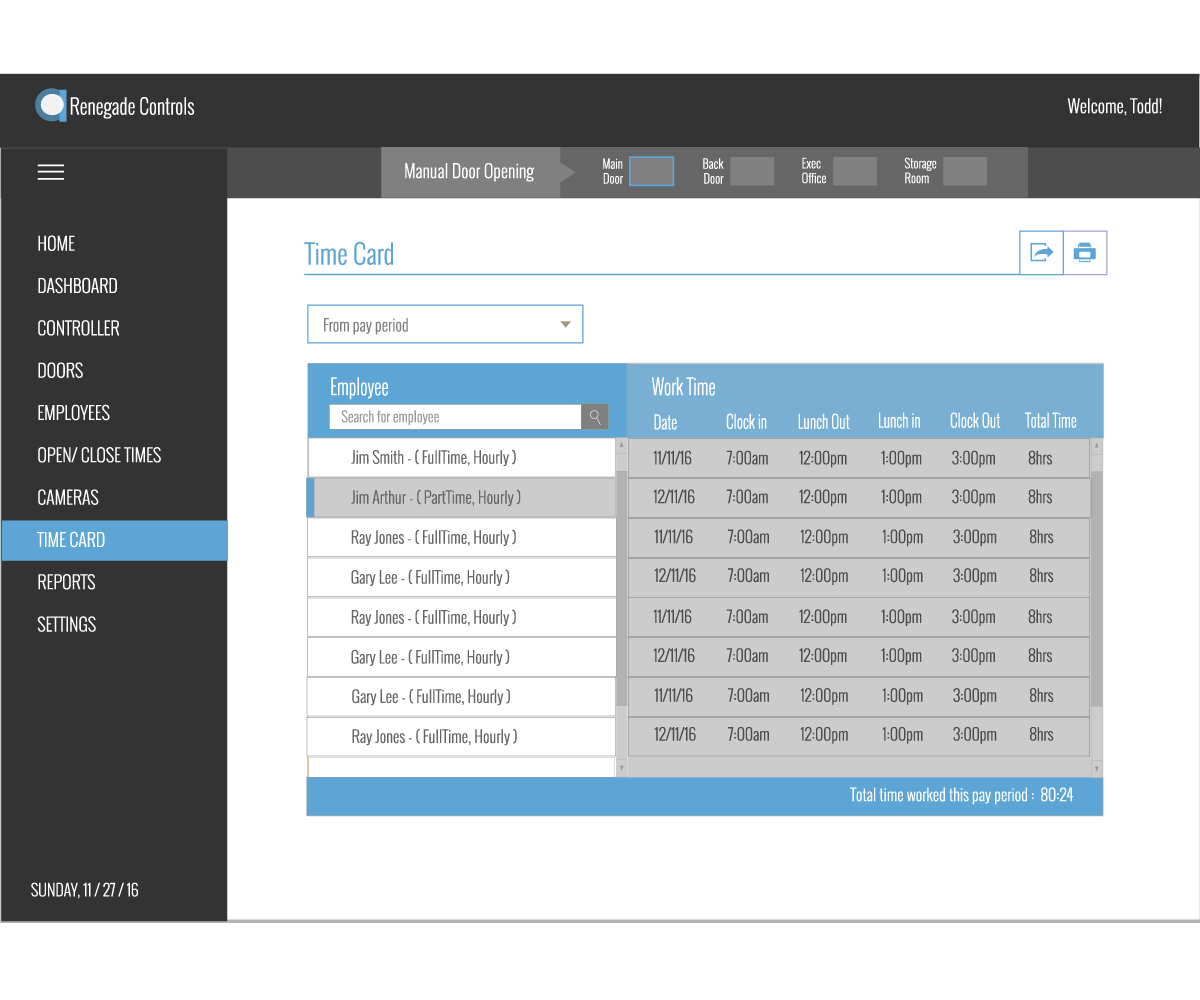Click the Search for employee field
The width and height of the screenshot is (1200, 1000).
(x=455, y=417)
